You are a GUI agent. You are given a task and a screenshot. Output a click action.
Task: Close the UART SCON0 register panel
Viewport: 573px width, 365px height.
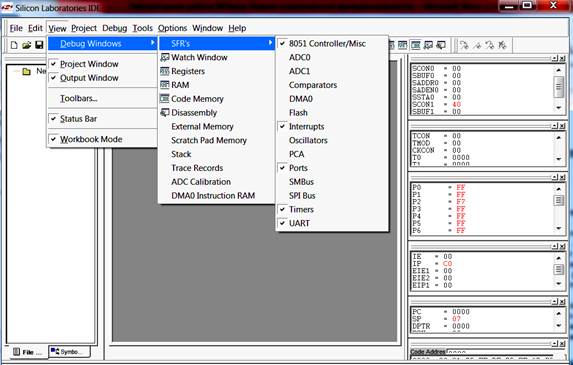pos(562,58)
